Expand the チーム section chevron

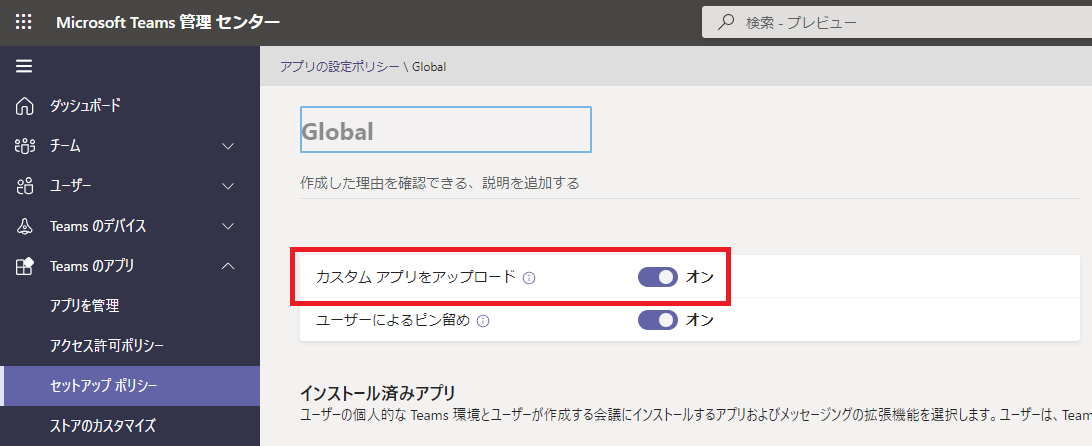(x=228, y=146)
